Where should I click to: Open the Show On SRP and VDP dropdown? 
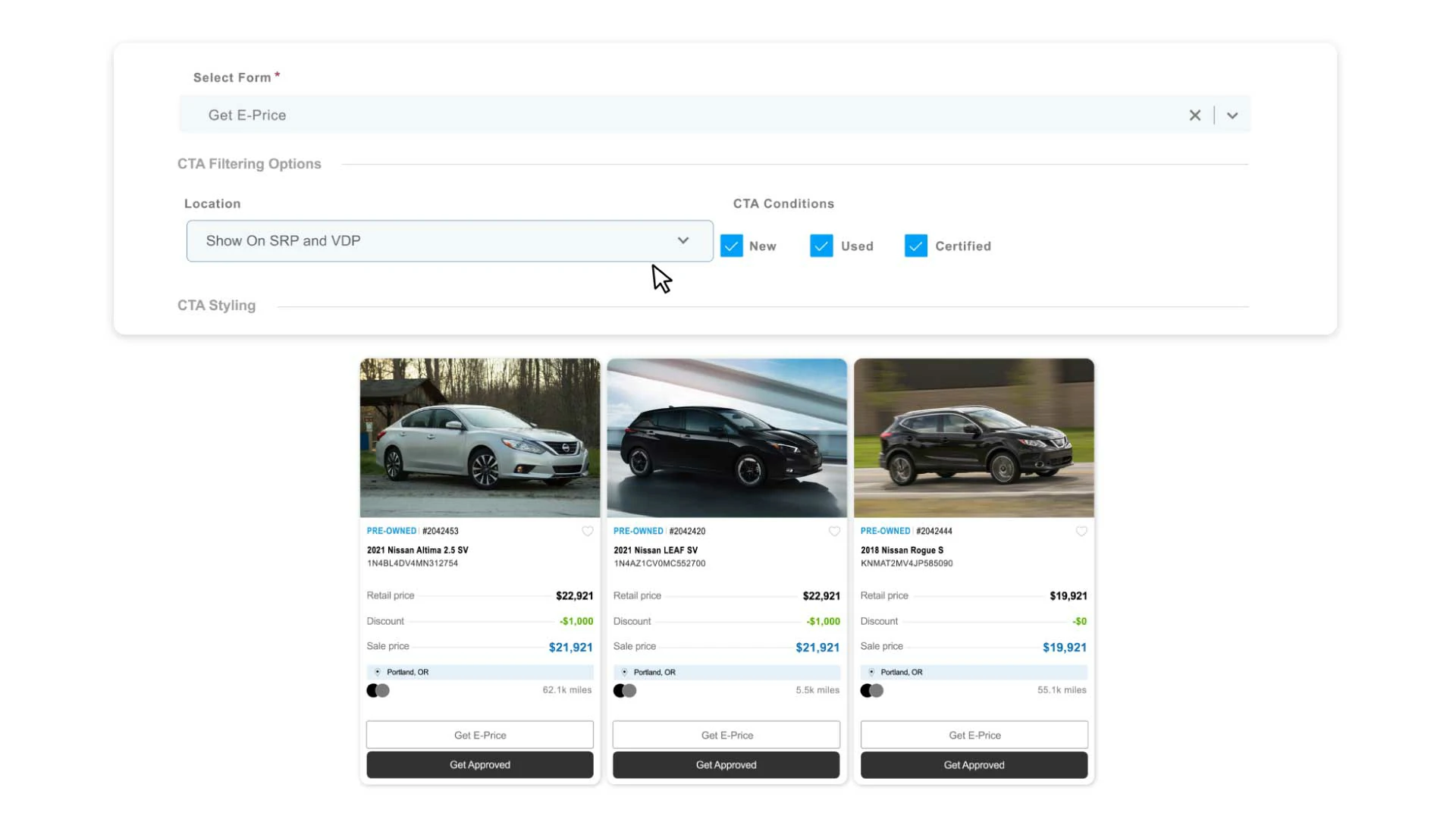(450, 241)
